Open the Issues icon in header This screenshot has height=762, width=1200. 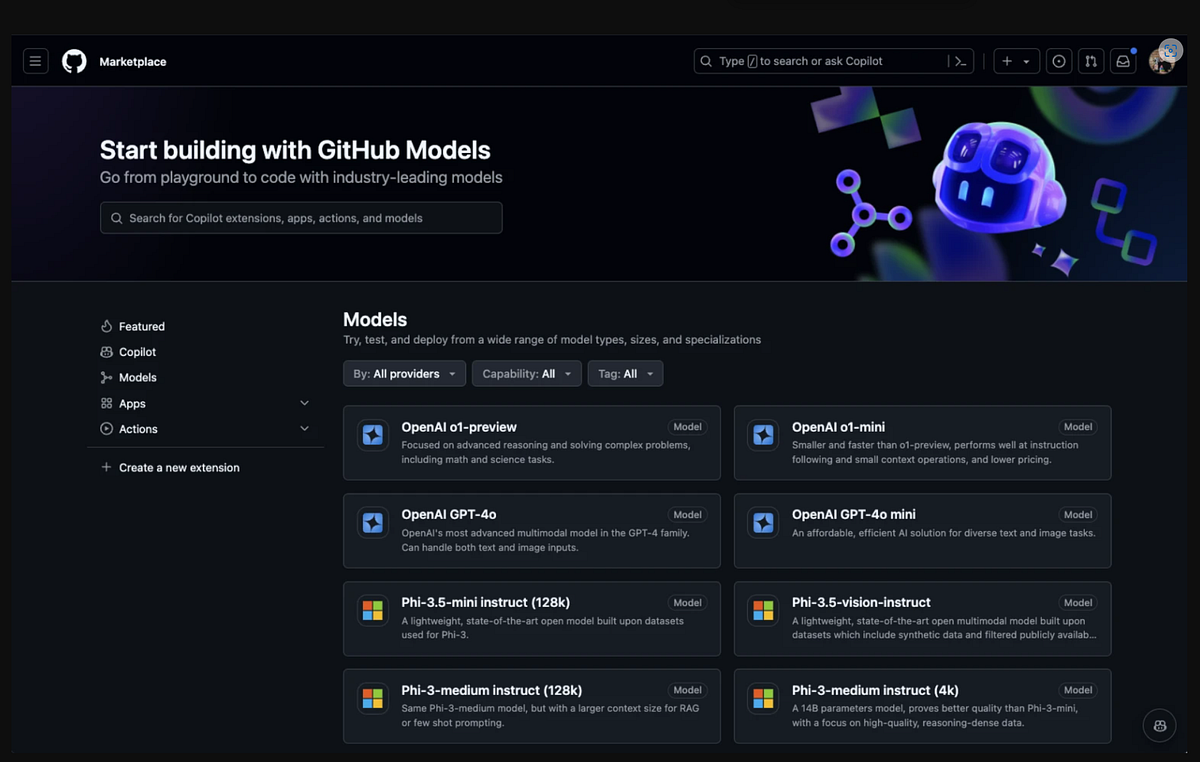1059,61
